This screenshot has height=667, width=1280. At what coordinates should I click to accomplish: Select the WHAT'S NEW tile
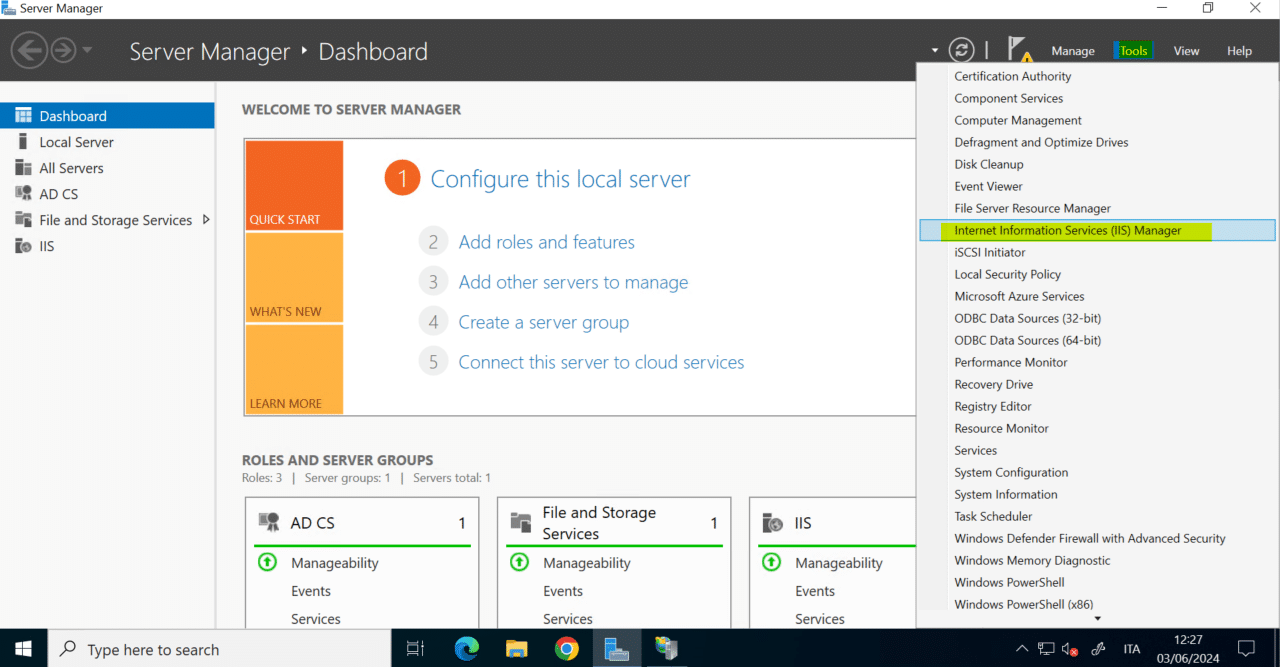pyautogui.click(x=294, y=277)
